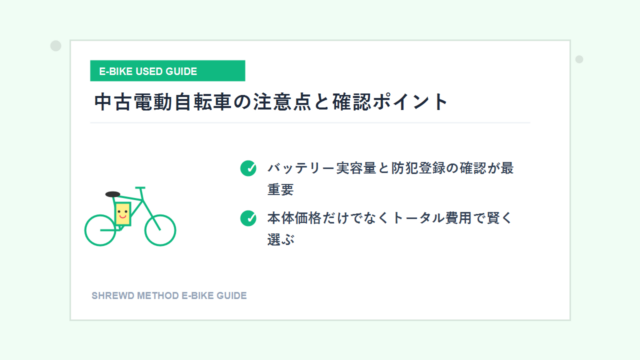Click the bicycle's rear wheel
This screenshot has width=640, height=360.
pyautogui.click(x=100, y=230)
